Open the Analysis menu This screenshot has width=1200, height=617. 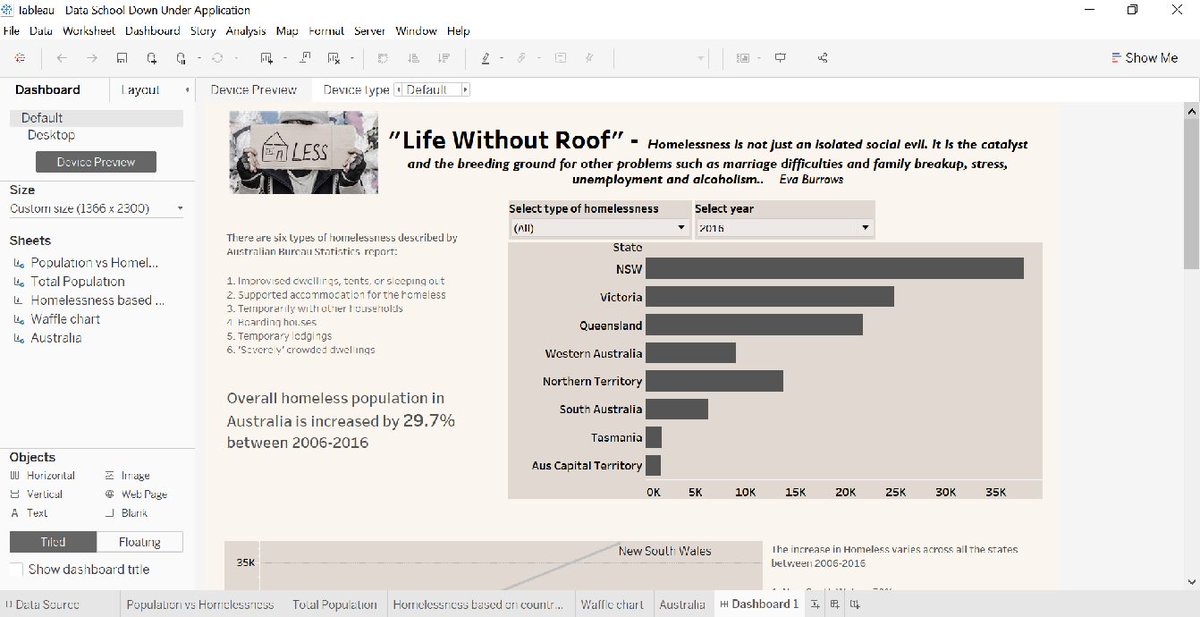[245, 31]
